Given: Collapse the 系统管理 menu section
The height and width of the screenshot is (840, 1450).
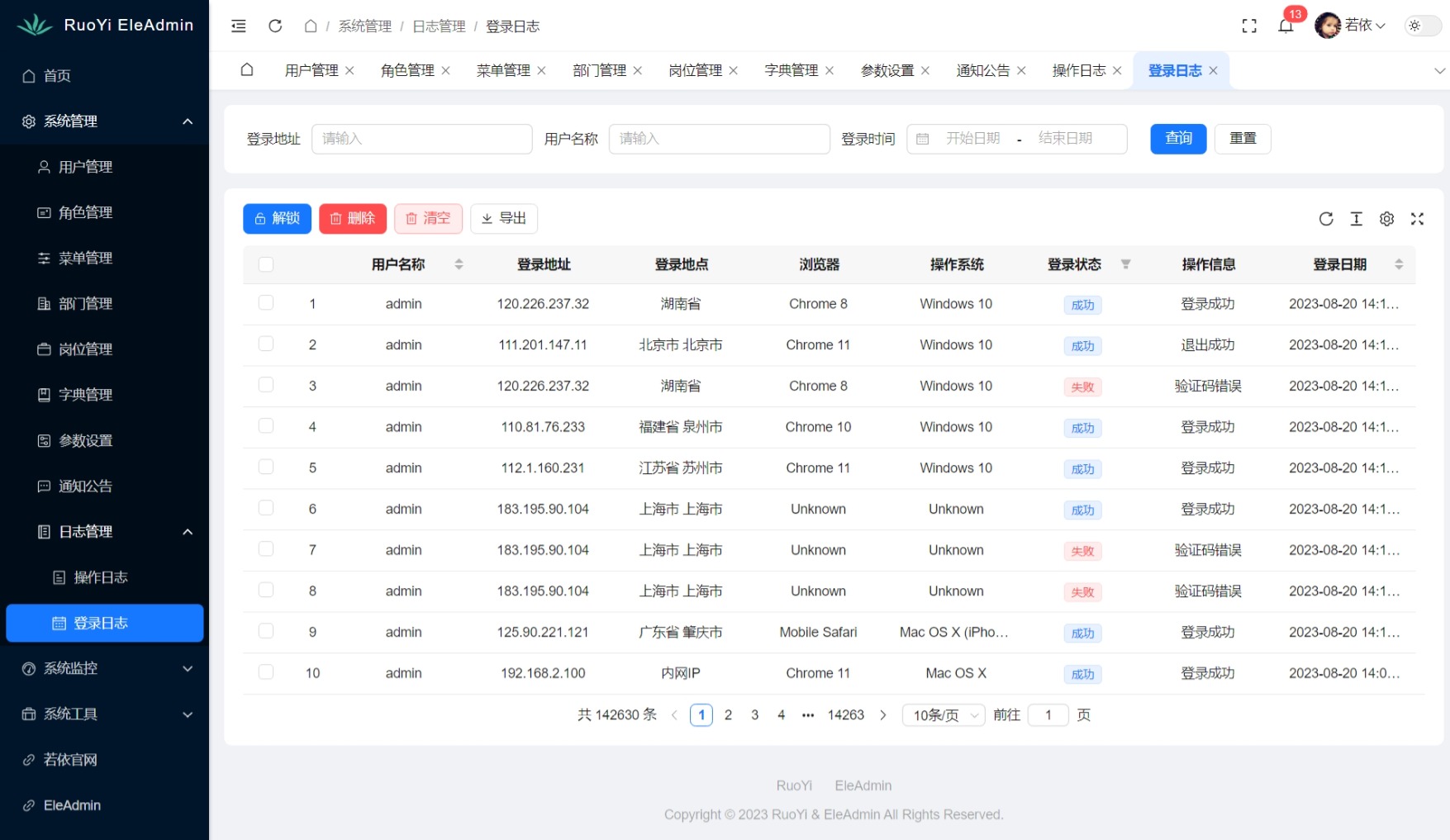Looking at the screenshot, I should [x=104, y=121].
